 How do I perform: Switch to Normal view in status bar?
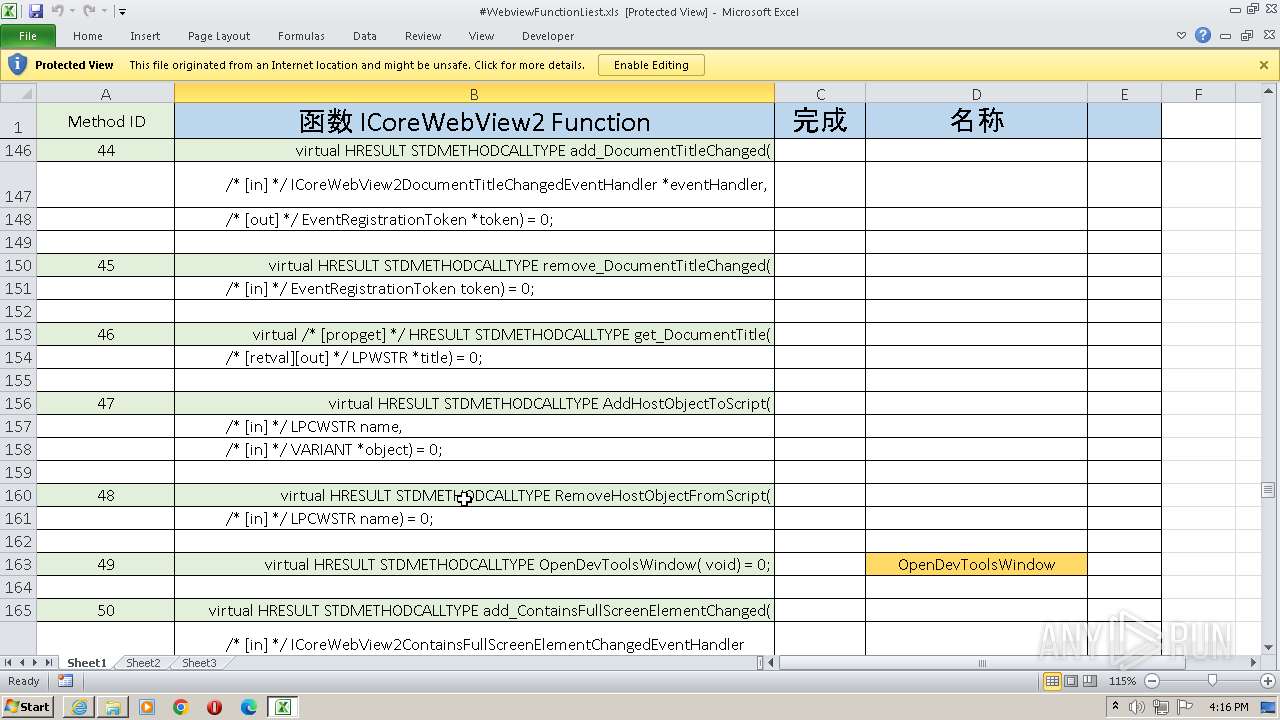coord(1052,681)
